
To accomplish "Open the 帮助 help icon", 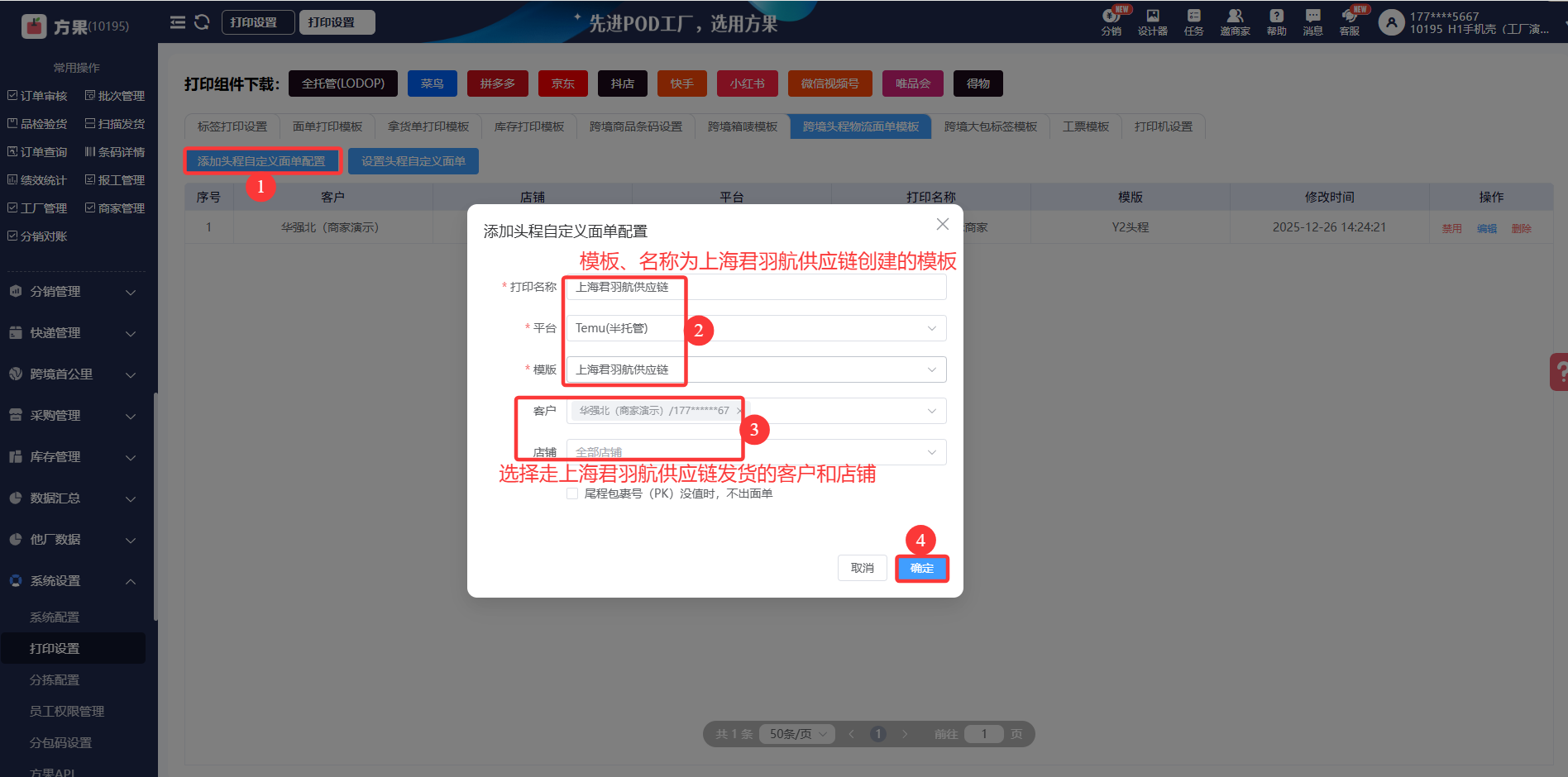I will point(1277,22).
